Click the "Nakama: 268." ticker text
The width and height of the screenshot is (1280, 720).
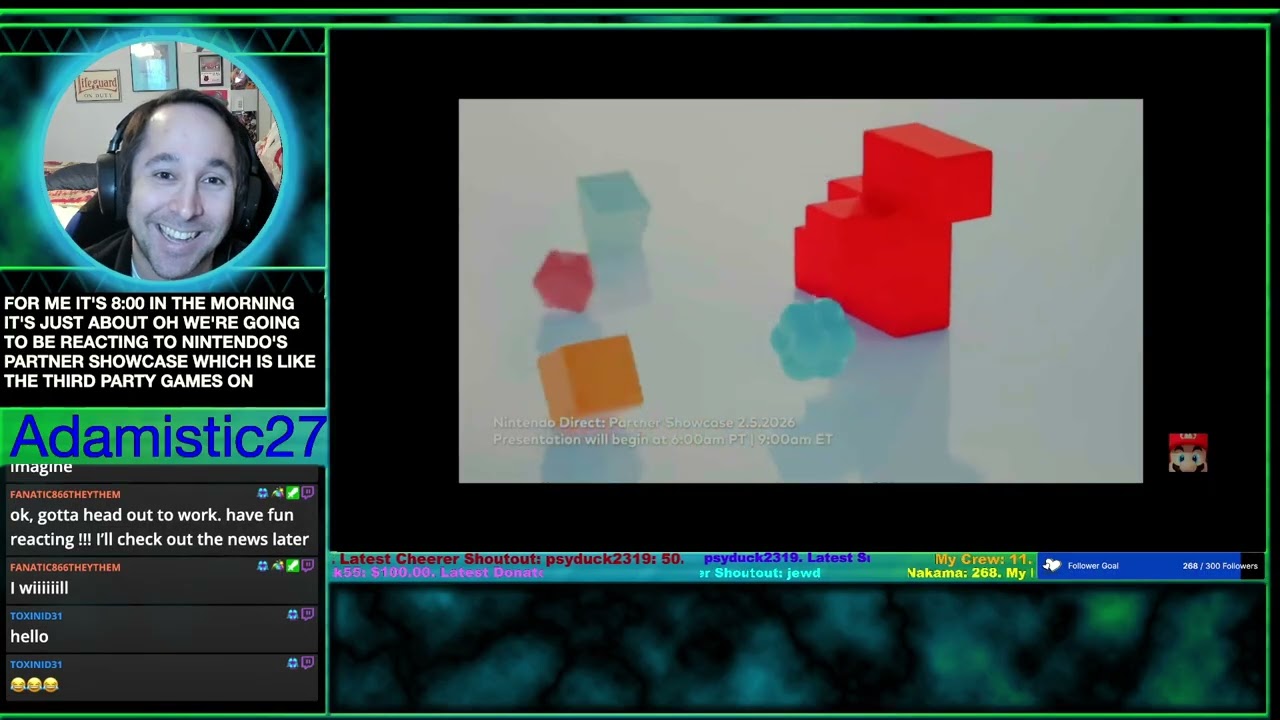pyautogui.click(x=954, y=573)
